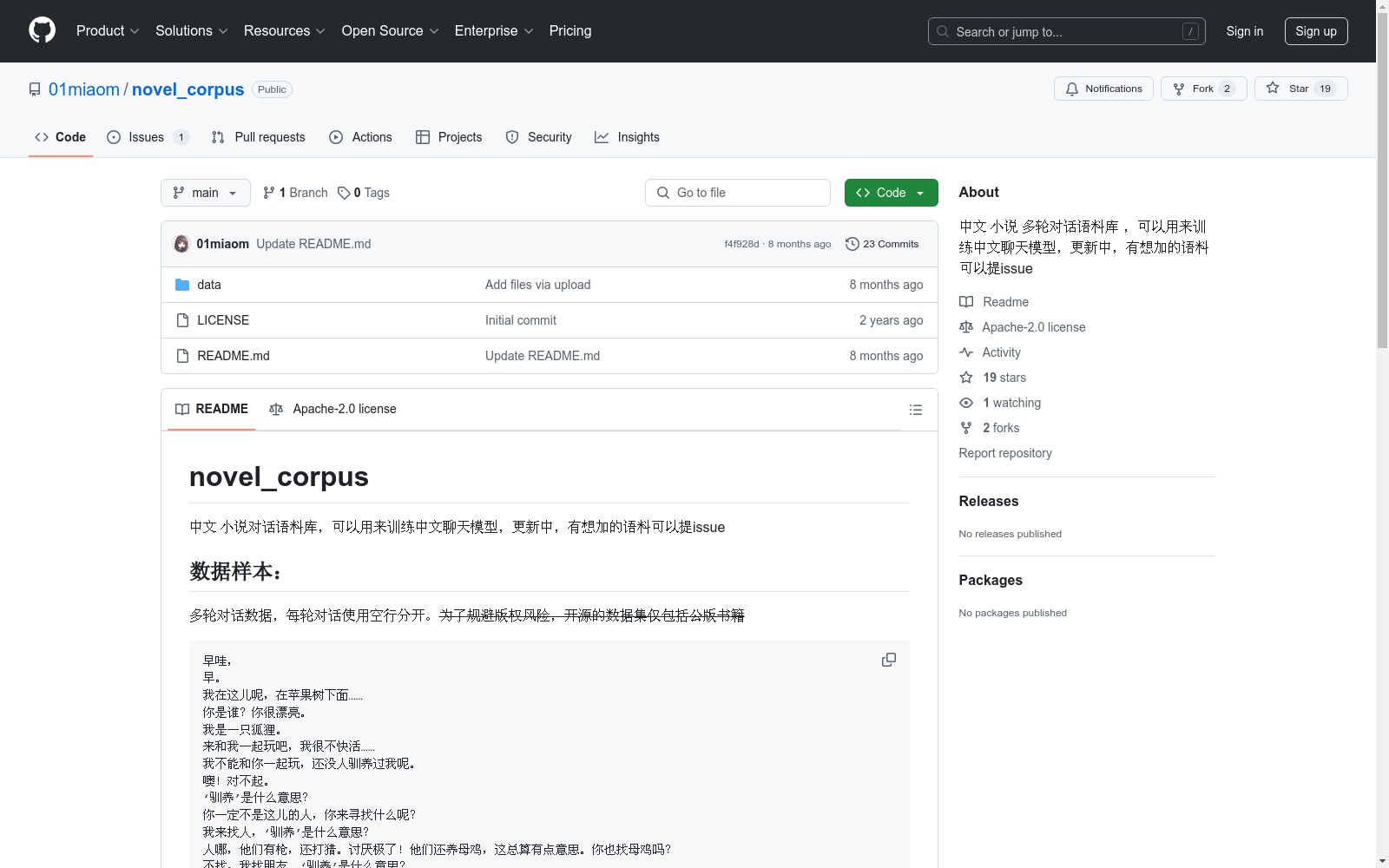Select the Apache-2.0 license tab

(x=333, y=409)
